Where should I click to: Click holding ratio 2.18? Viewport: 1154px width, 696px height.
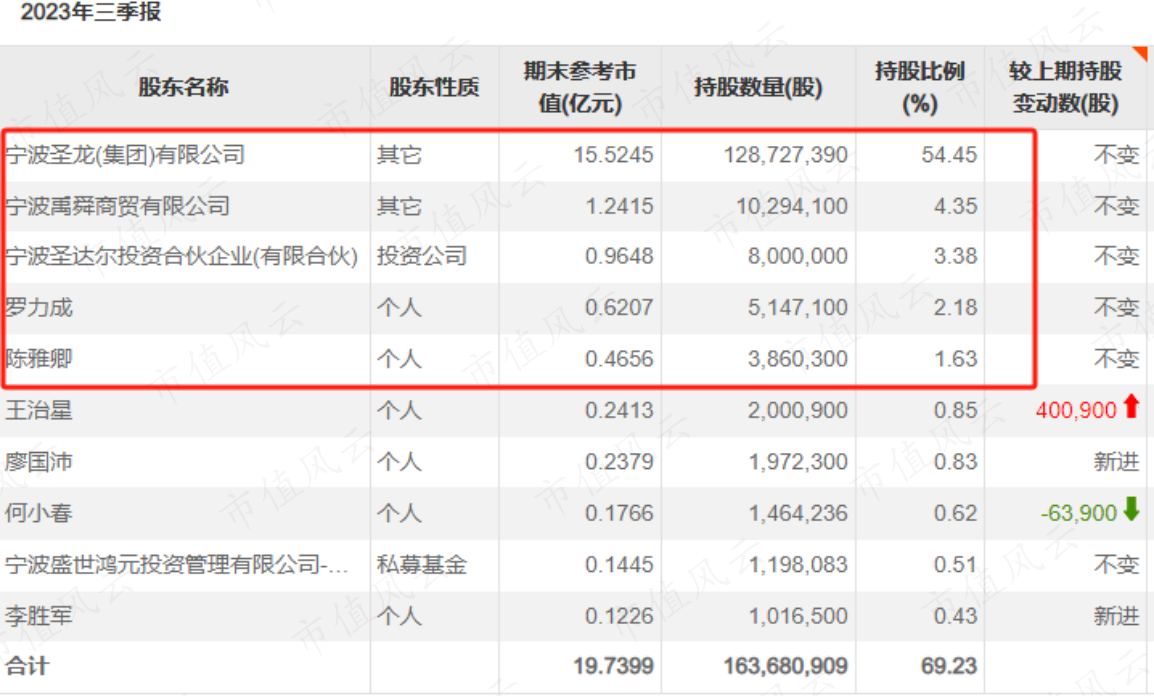[955, 307]
